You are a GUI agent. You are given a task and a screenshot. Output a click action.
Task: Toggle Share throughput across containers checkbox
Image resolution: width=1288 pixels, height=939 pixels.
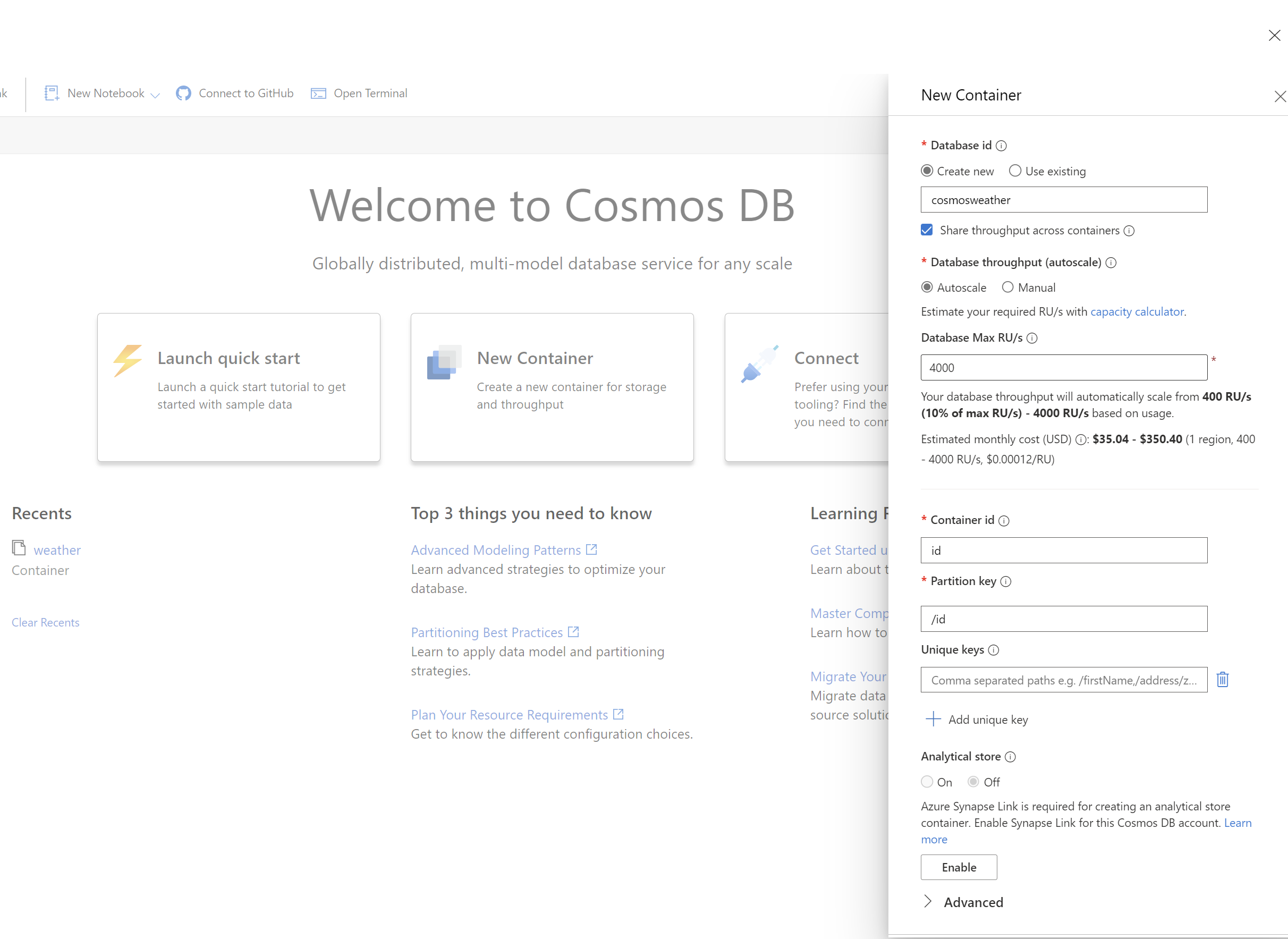(x=927, y=230)
